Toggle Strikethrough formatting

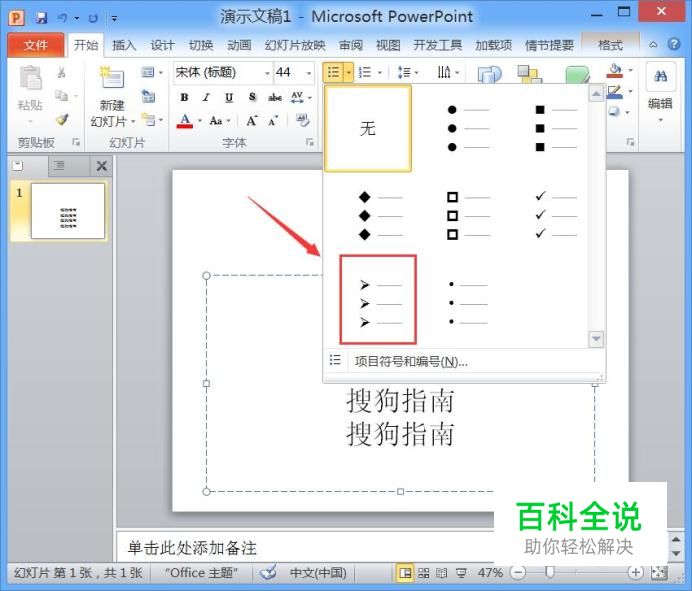(x=275, y=98)
